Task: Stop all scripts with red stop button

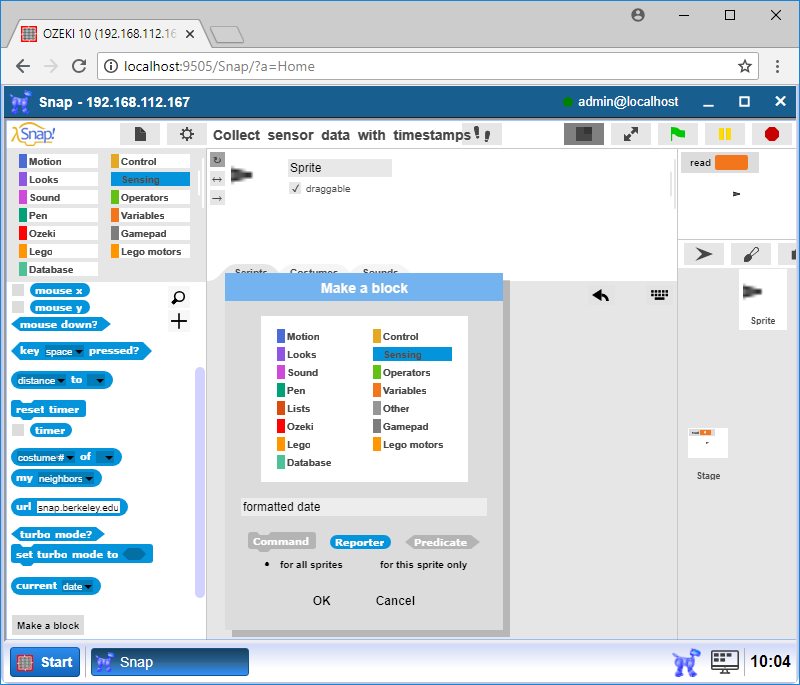Action: (771, 134)
